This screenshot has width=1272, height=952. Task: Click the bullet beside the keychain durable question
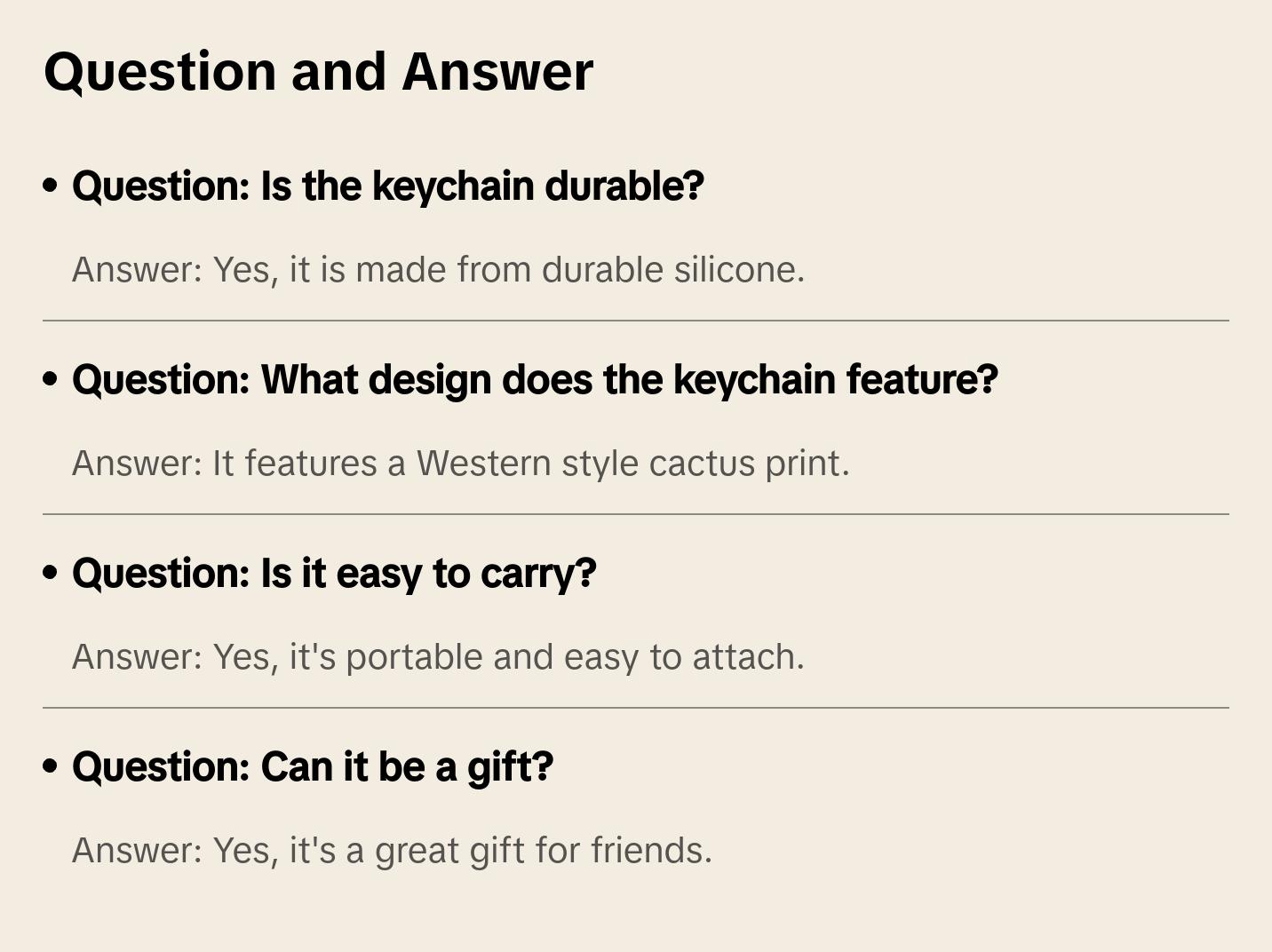[x=51, y=186]
